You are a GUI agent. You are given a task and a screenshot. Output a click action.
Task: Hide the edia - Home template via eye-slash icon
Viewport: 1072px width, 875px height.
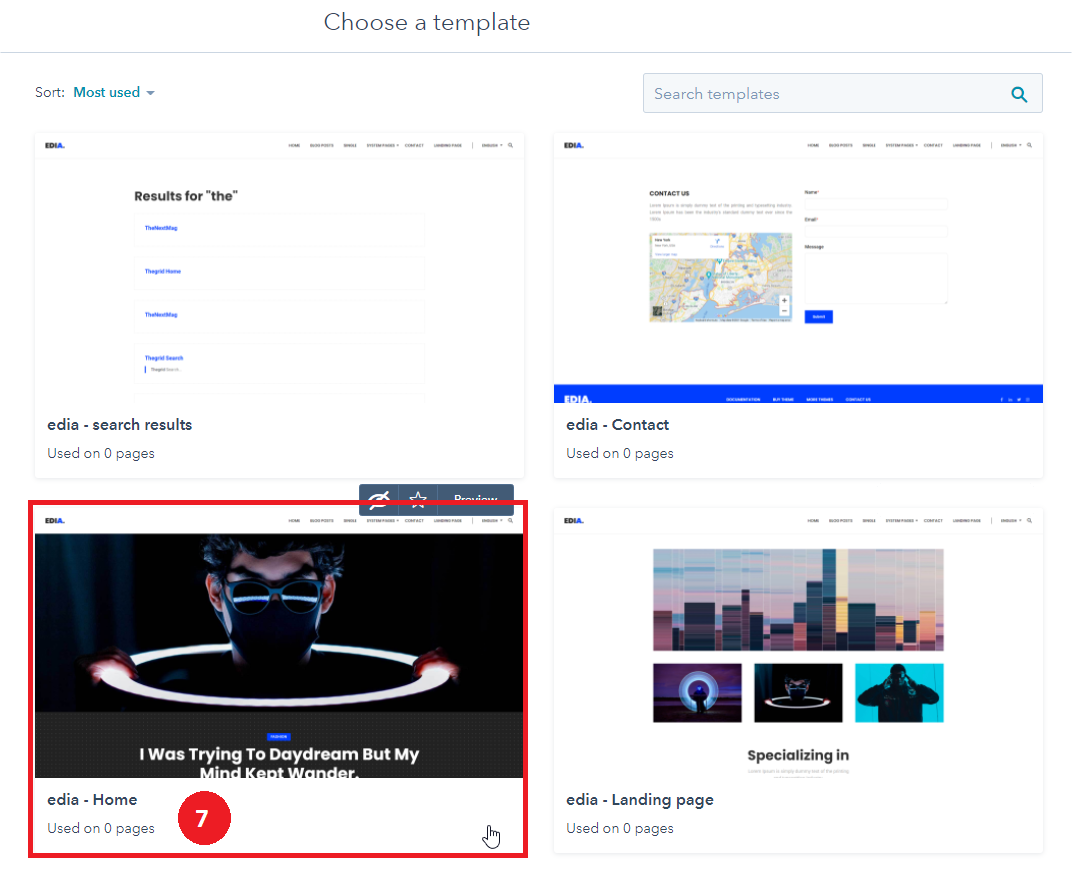click(379, 499)
